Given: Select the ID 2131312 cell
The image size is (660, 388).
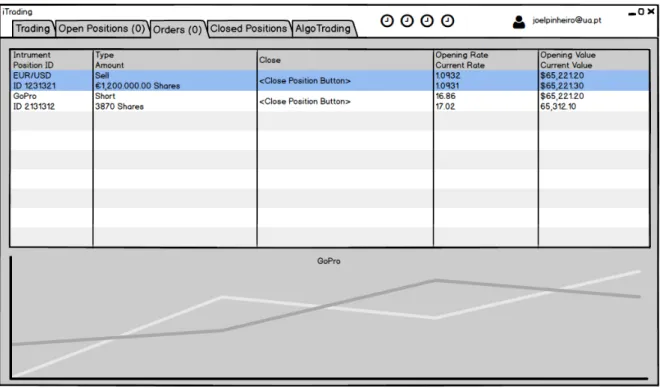Looking at the screenshot, I should tap(34, 106).
